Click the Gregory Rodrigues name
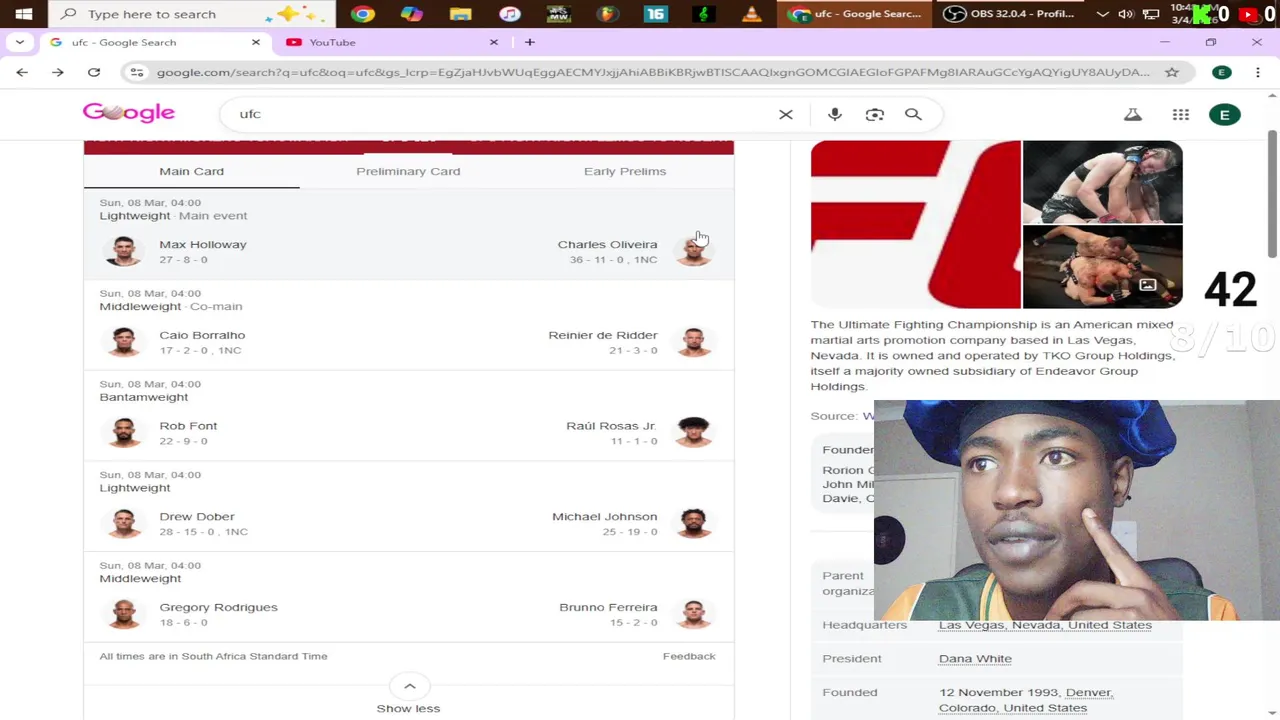 218,607
